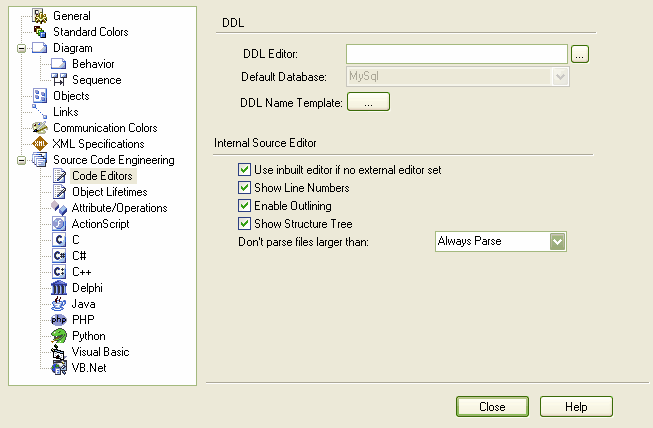Open the Default Database dropdown arrow

[560, 77]
